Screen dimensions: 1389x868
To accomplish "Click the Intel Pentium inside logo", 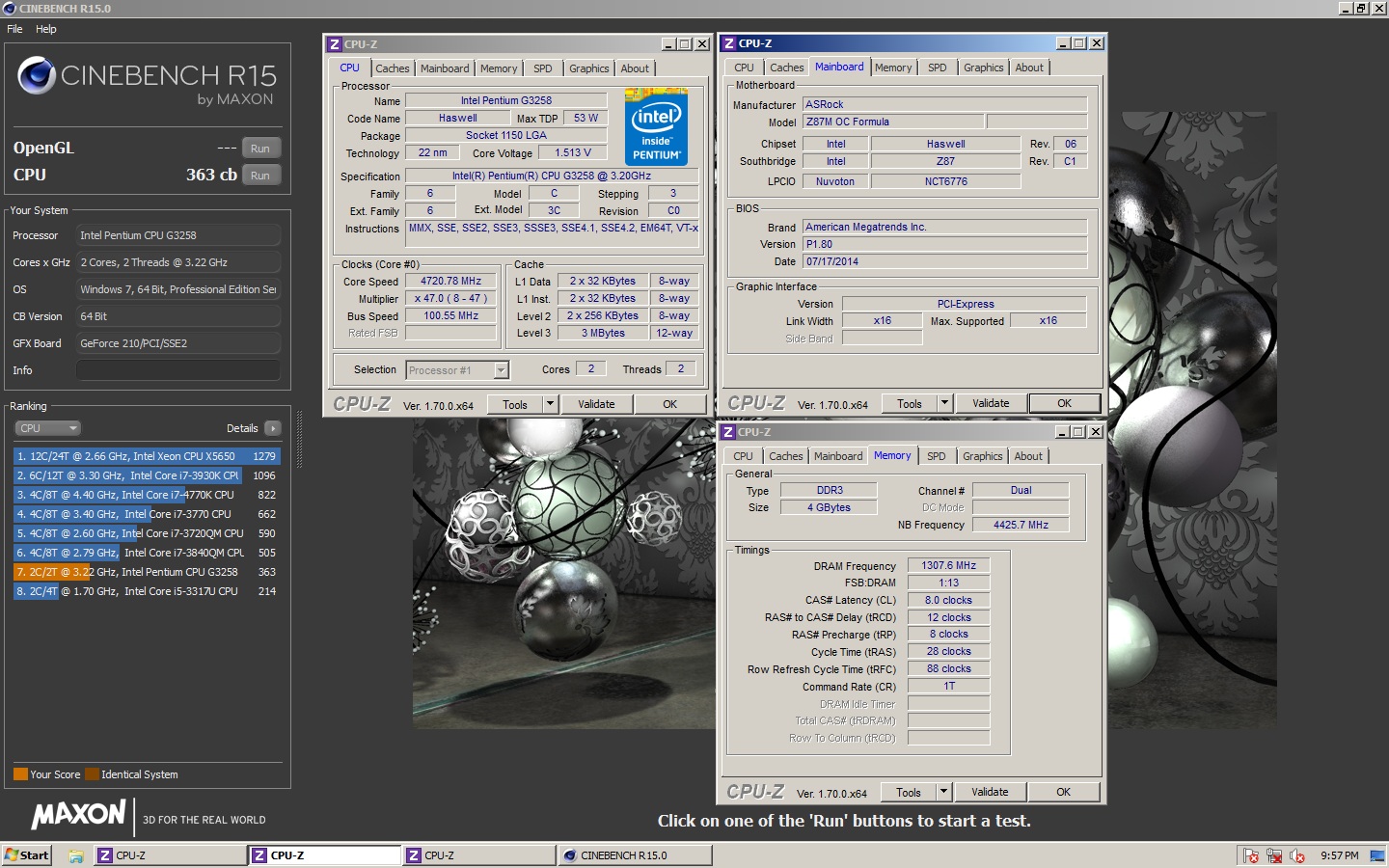I will tap(656, 127).
